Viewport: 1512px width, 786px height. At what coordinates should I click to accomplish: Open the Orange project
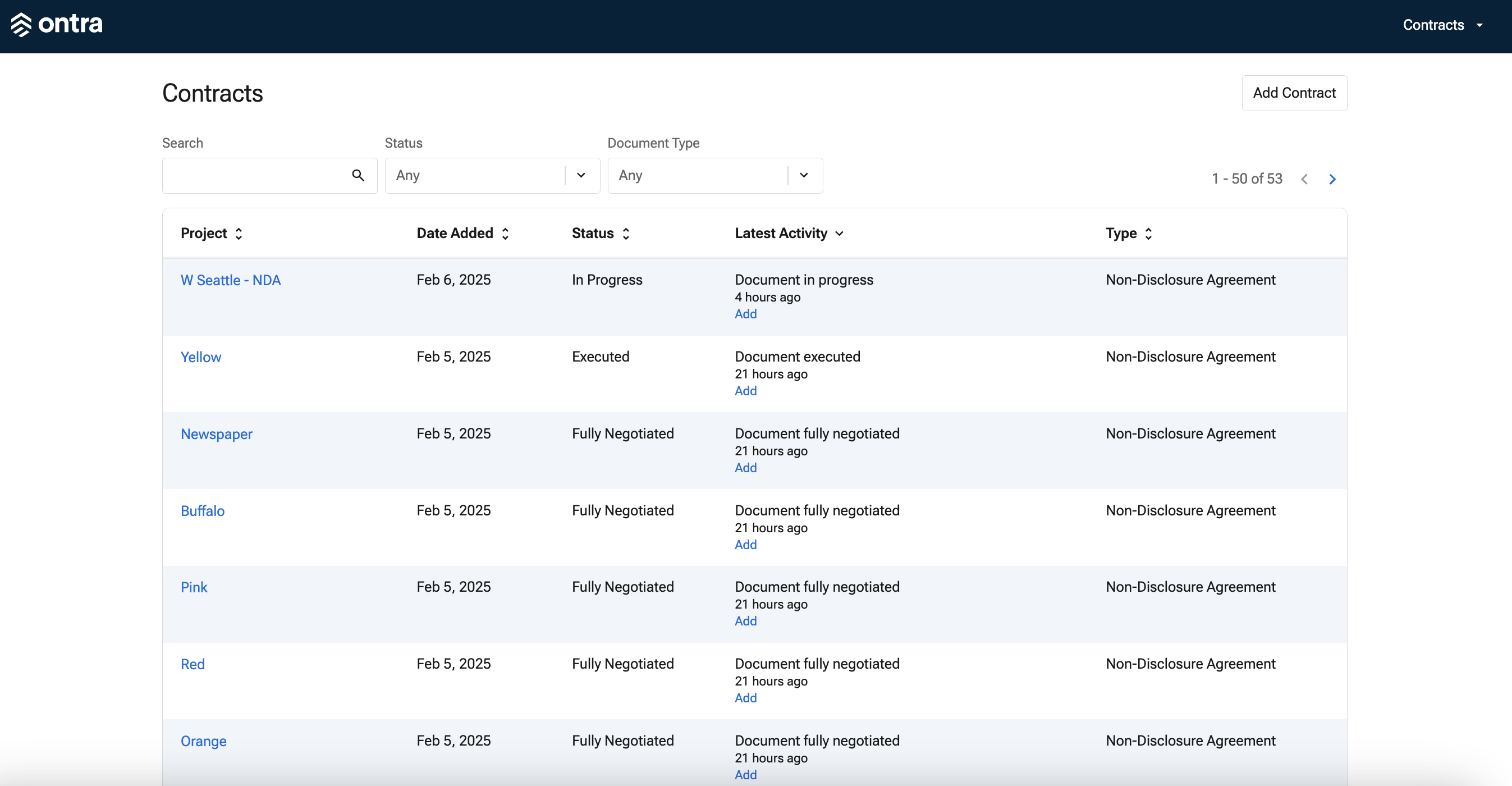(x=203, y=741)
